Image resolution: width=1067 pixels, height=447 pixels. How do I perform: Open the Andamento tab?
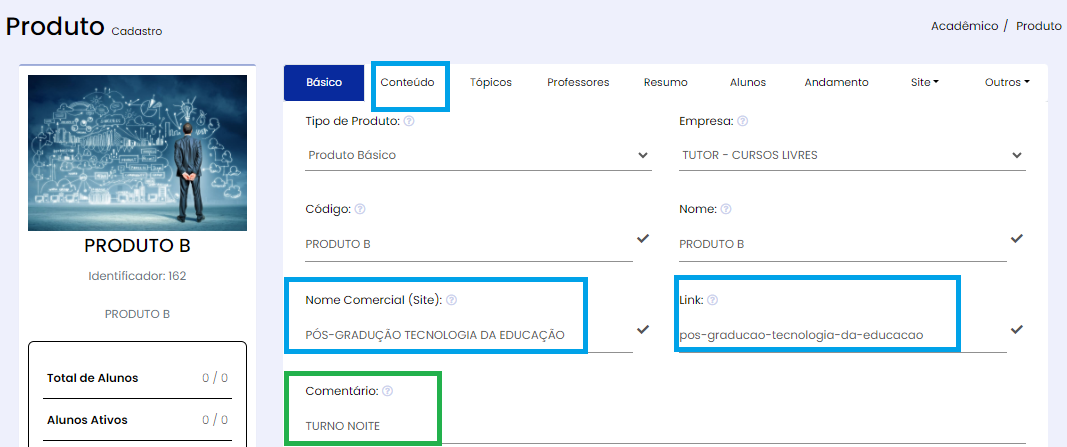[x=836, y=82]
